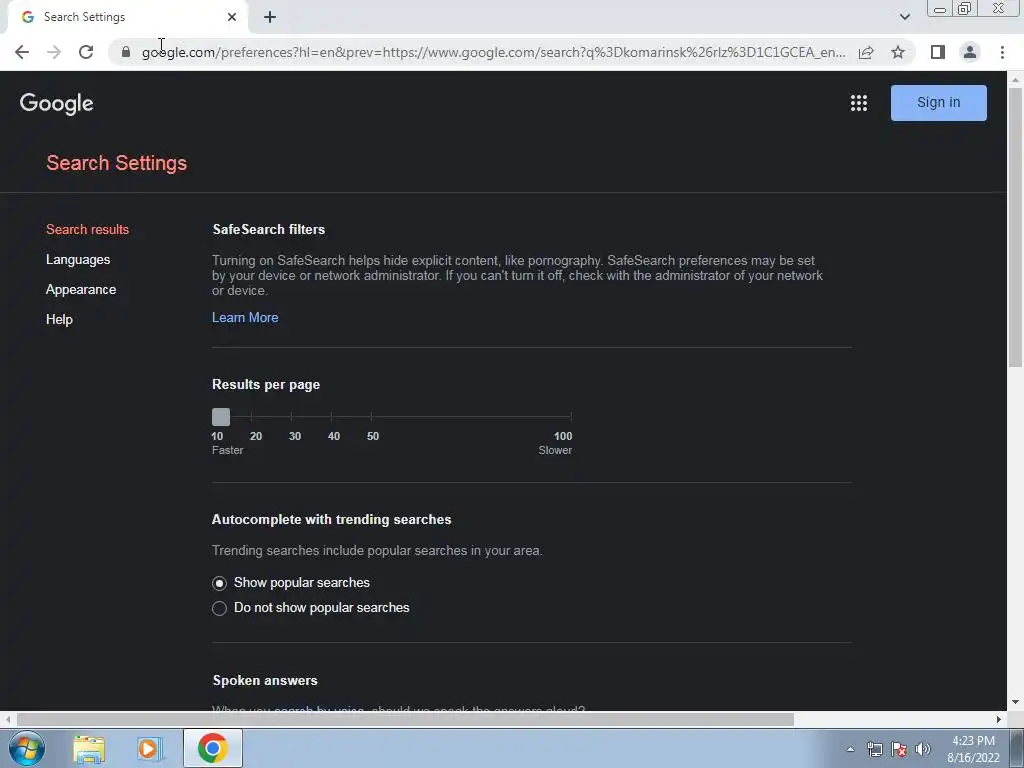Click the Search Settings page heading
The image size is (1024, 768).
pos(117,163)
